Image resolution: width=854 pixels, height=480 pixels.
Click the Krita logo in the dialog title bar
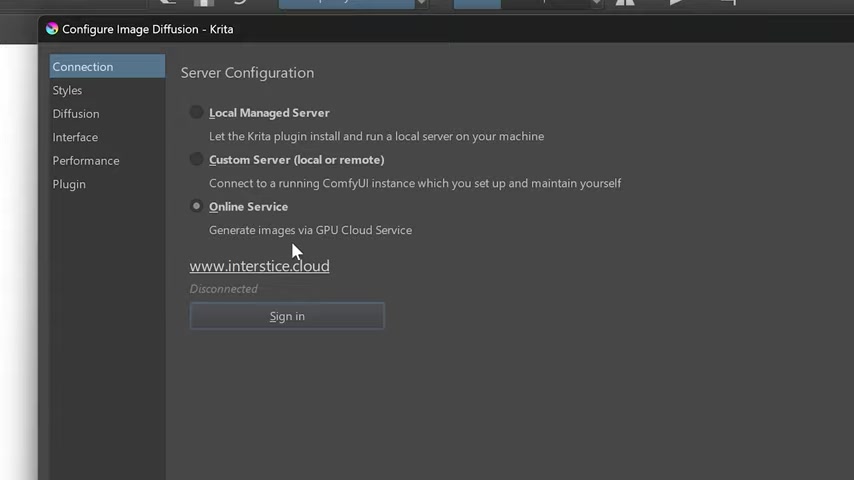[x=52, y=29]
